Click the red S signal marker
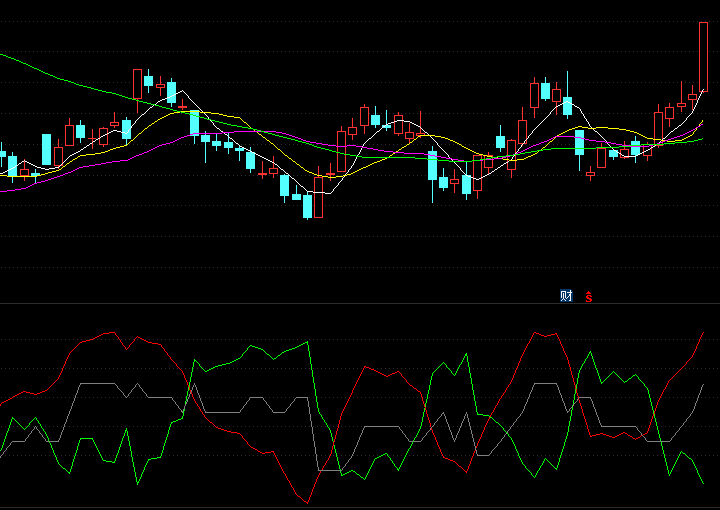 tap(589, 297)
